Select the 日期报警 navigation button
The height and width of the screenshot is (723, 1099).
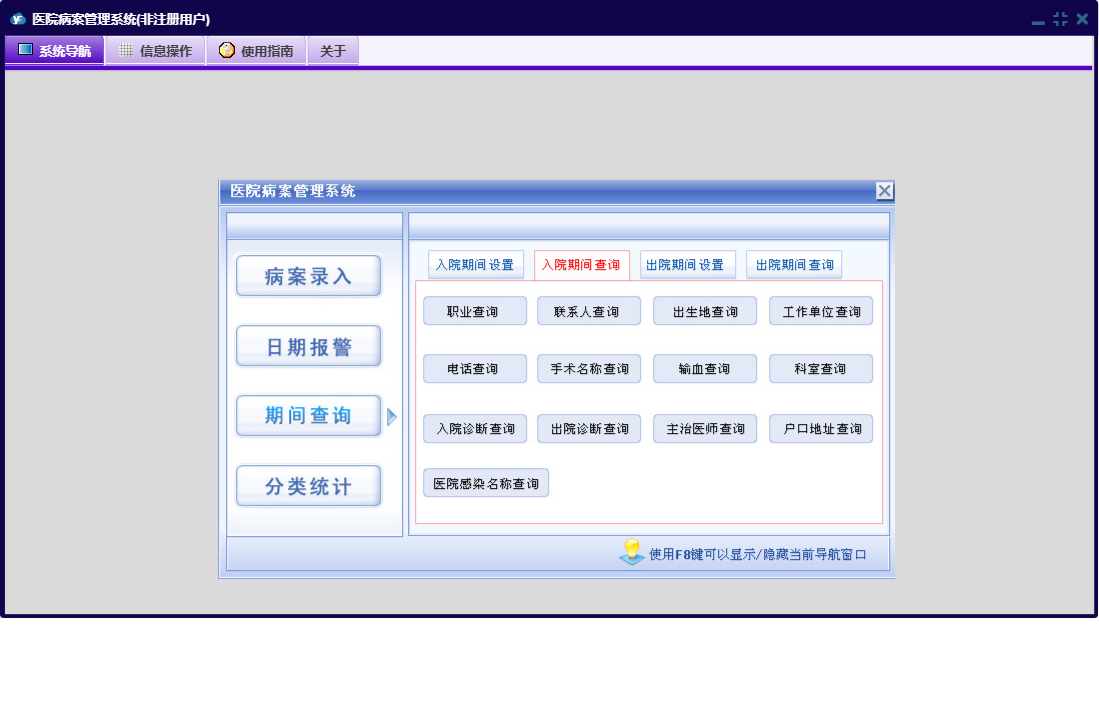tap(308, 346)
